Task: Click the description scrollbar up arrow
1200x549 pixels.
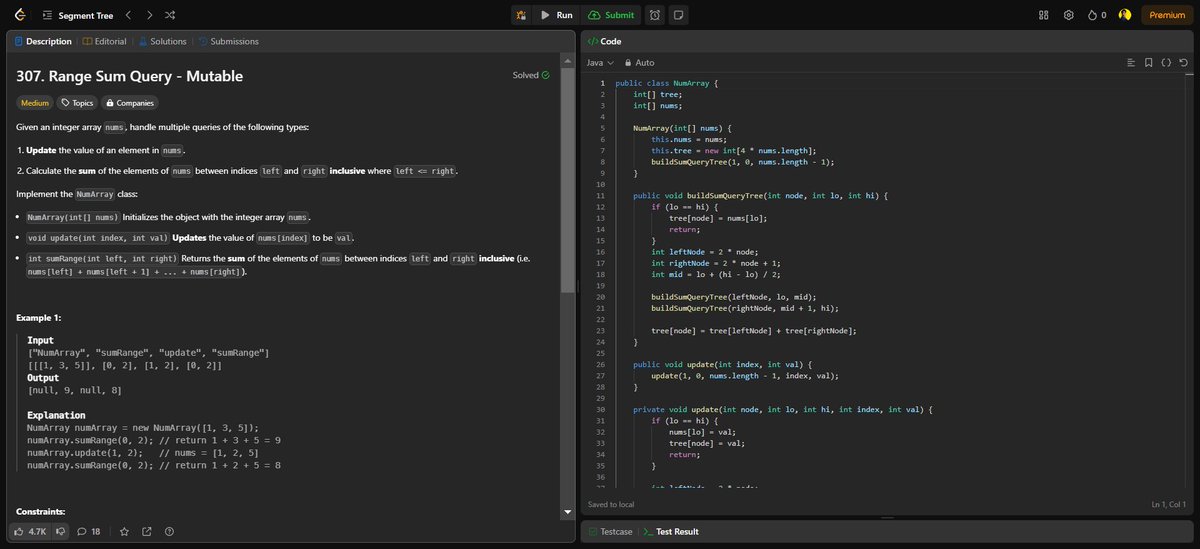Action: [x=568, y=60]
